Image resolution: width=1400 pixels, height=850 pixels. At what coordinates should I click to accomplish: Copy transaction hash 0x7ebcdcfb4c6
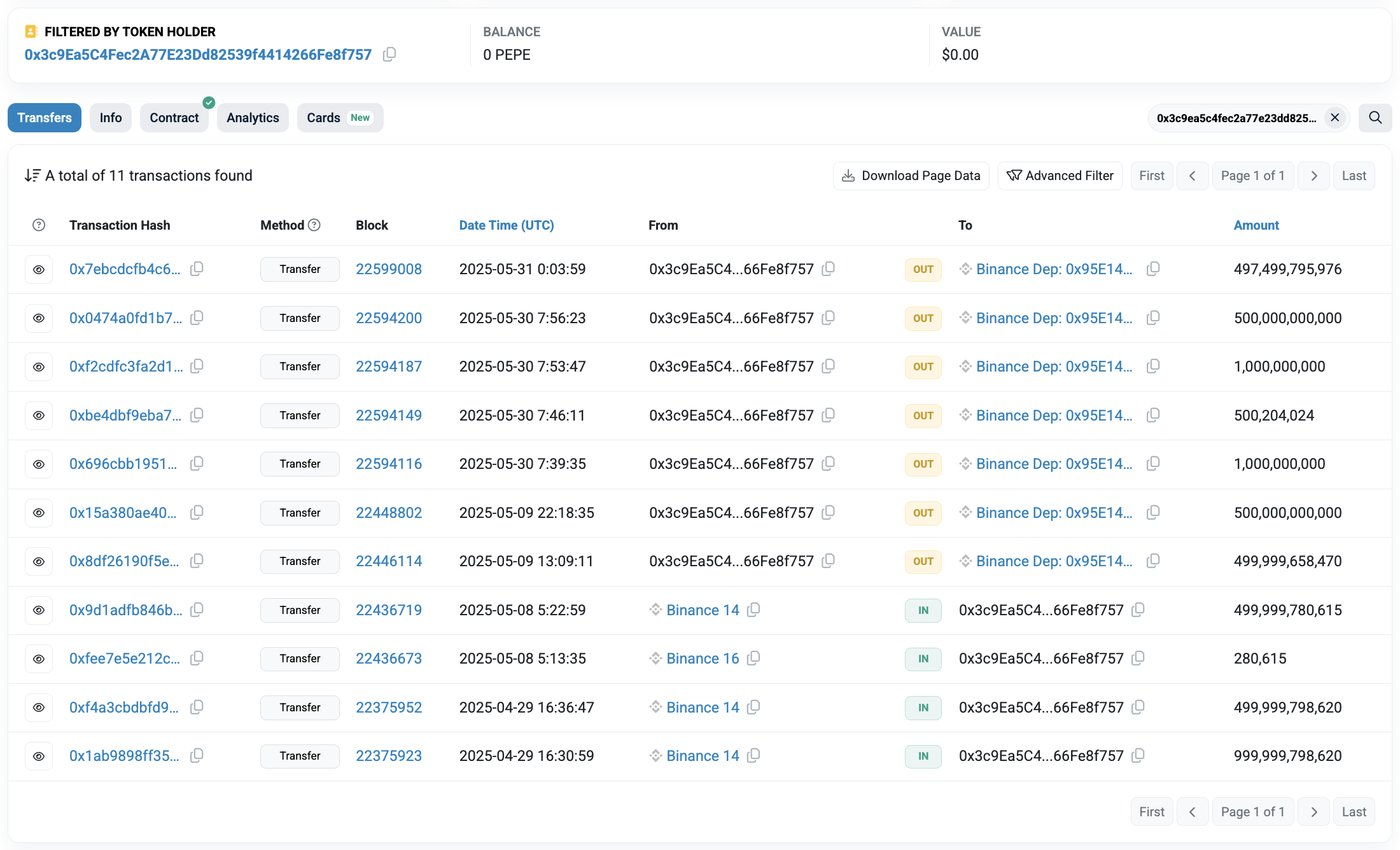point(197,269)
